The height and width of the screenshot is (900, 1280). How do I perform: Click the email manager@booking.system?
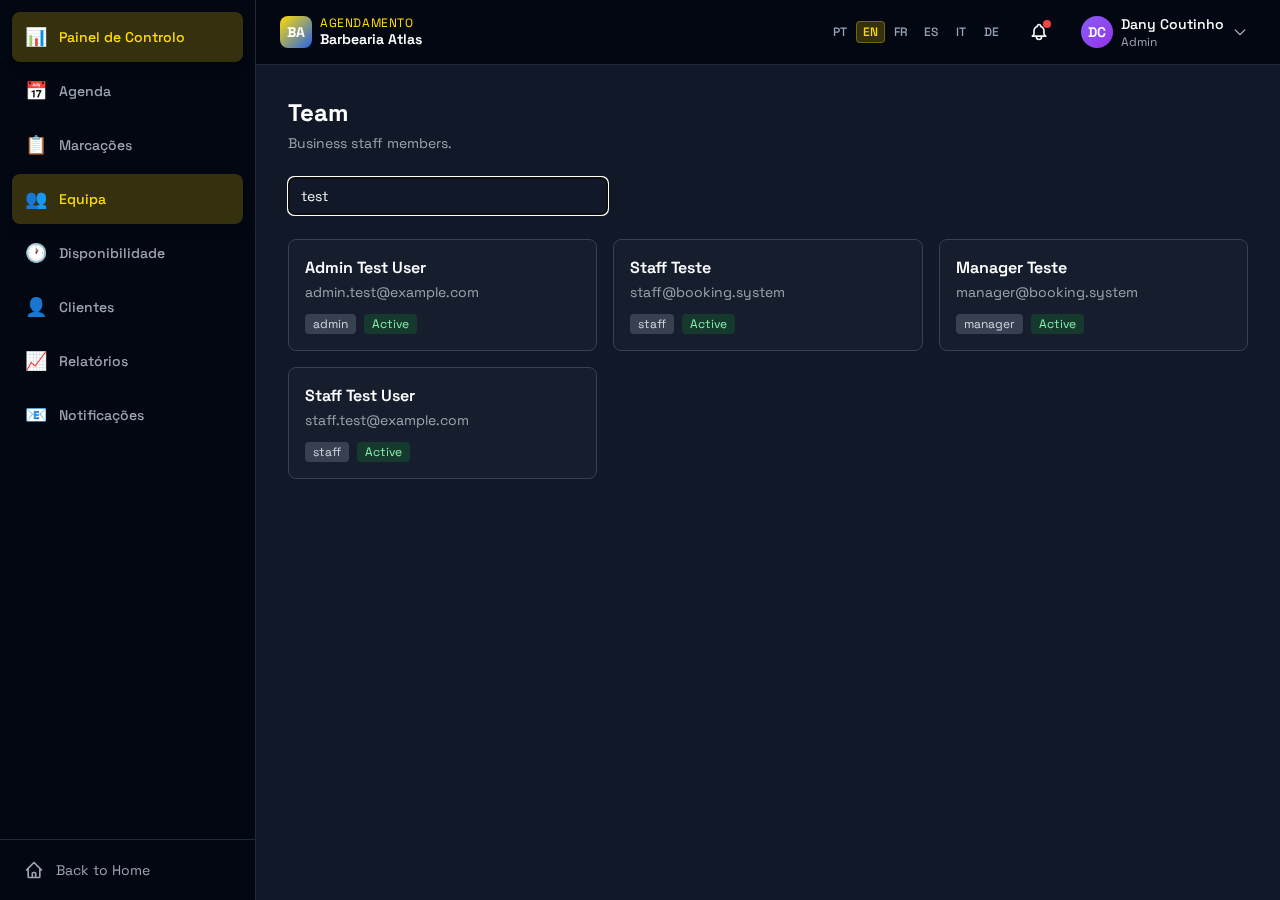point(1047,292)
